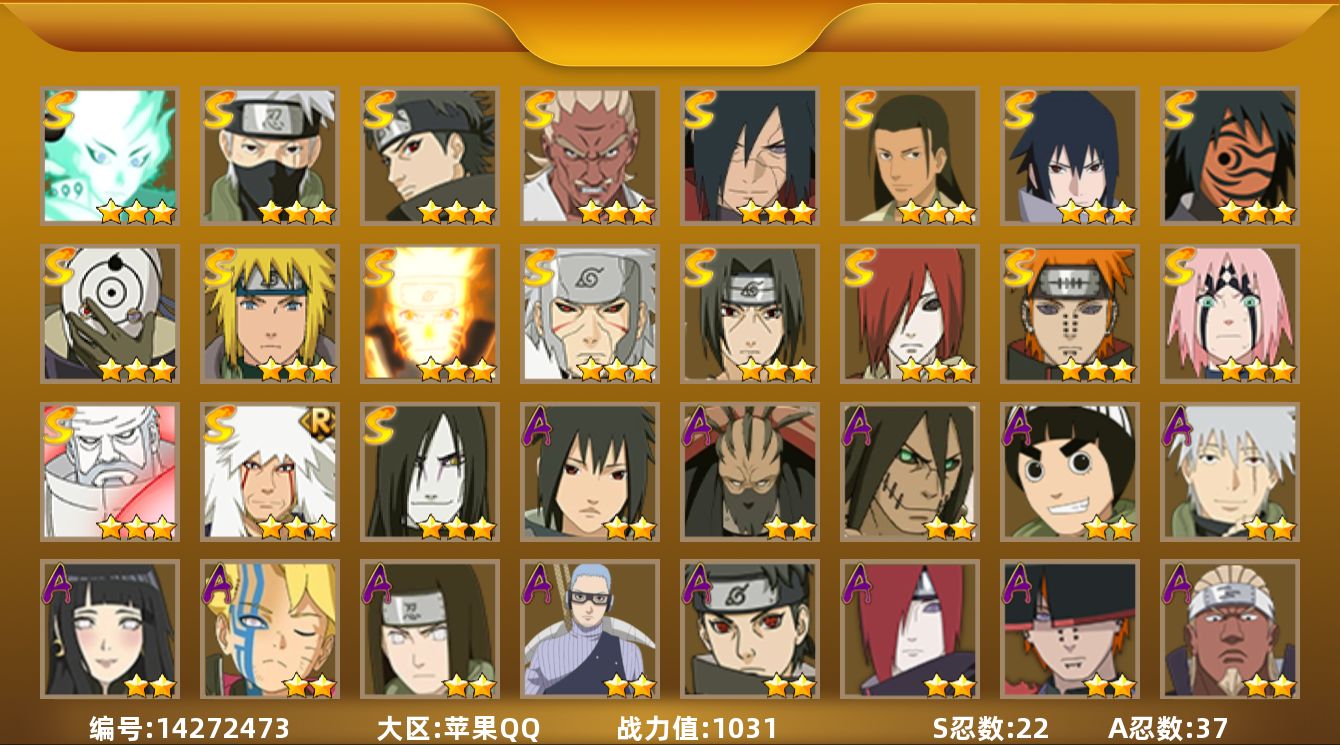The width and height of the screenshot is (1340, 745).
Task: Choose the orange spiral mask Obito portrait
Action: pyautogui.click(x=1230, y=156)
